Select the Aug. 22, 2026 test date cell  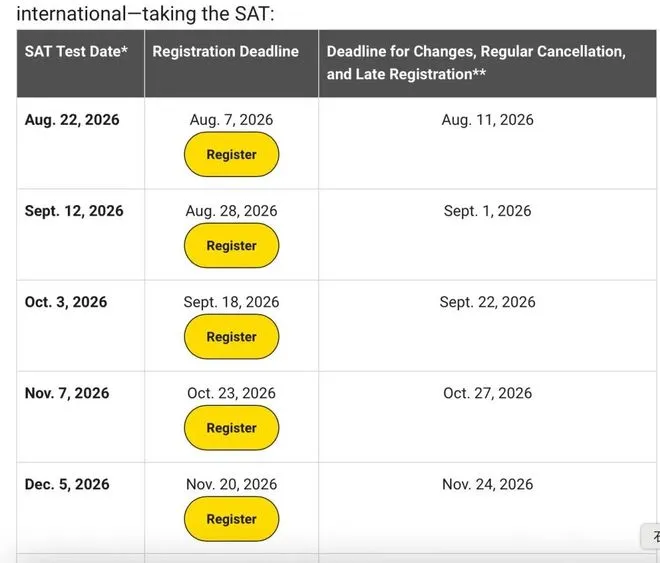(72, 120)
